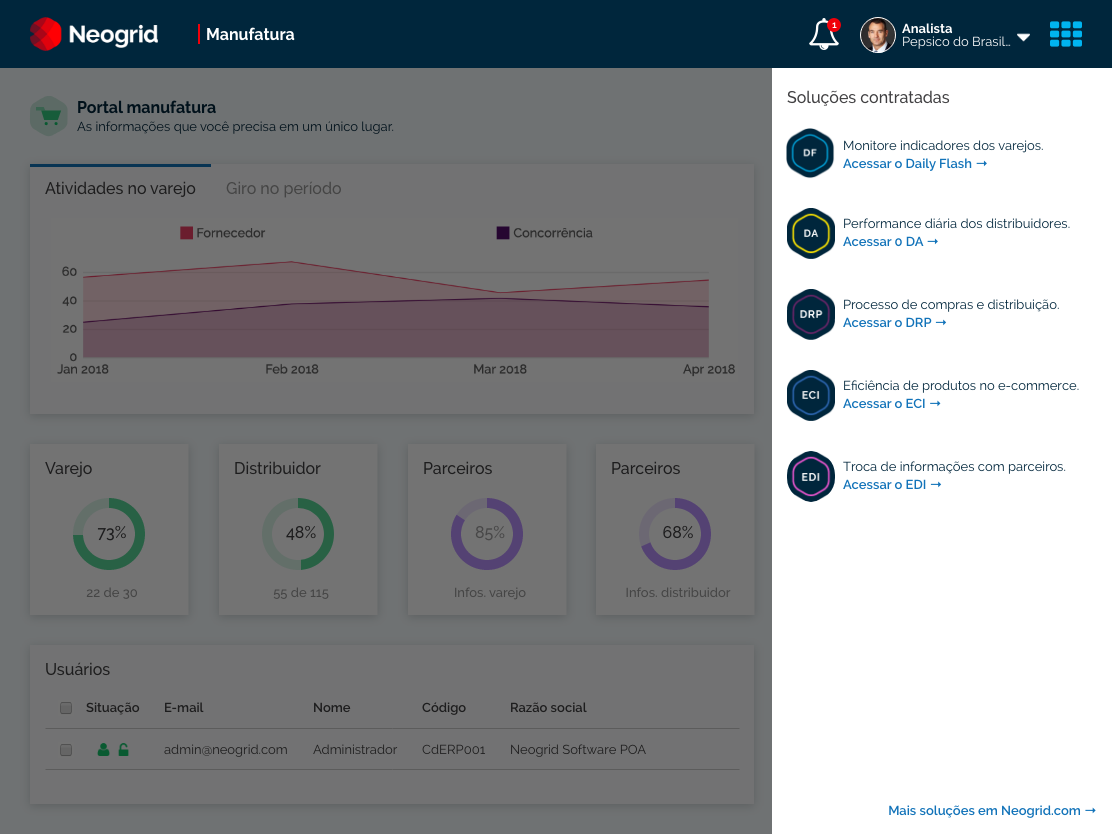Open the Acessar o DRP link
The width and height of the screenshot is (1112, 834).
[894, 323]
